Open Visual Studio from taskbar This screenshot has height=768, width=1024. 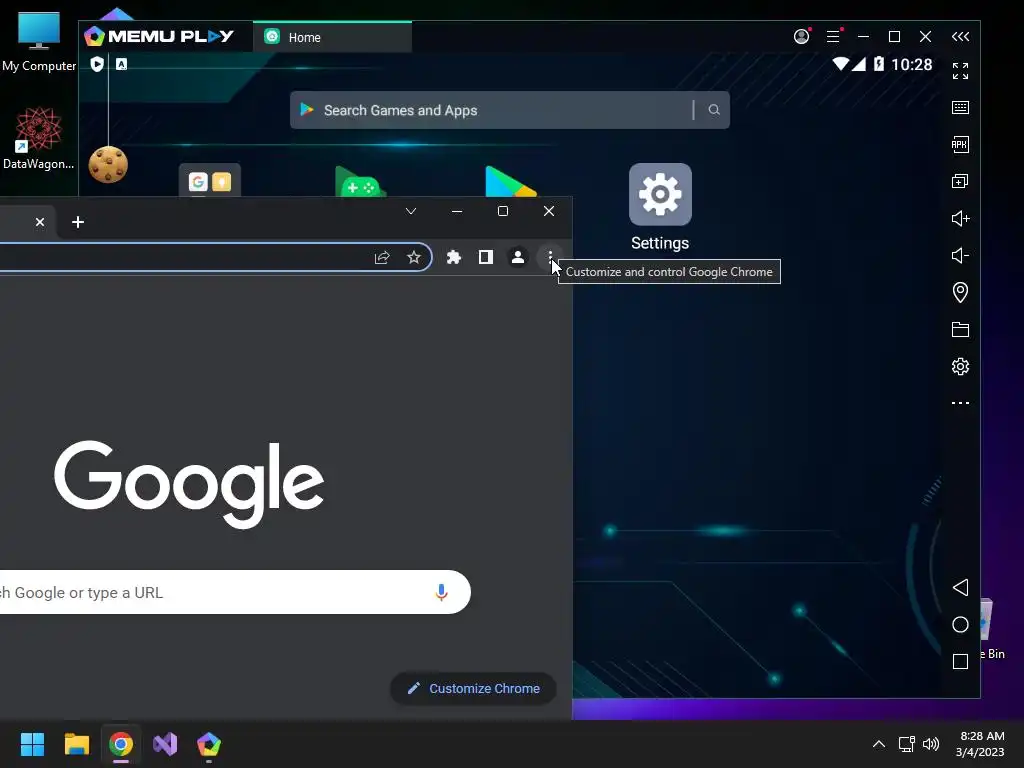165,744
